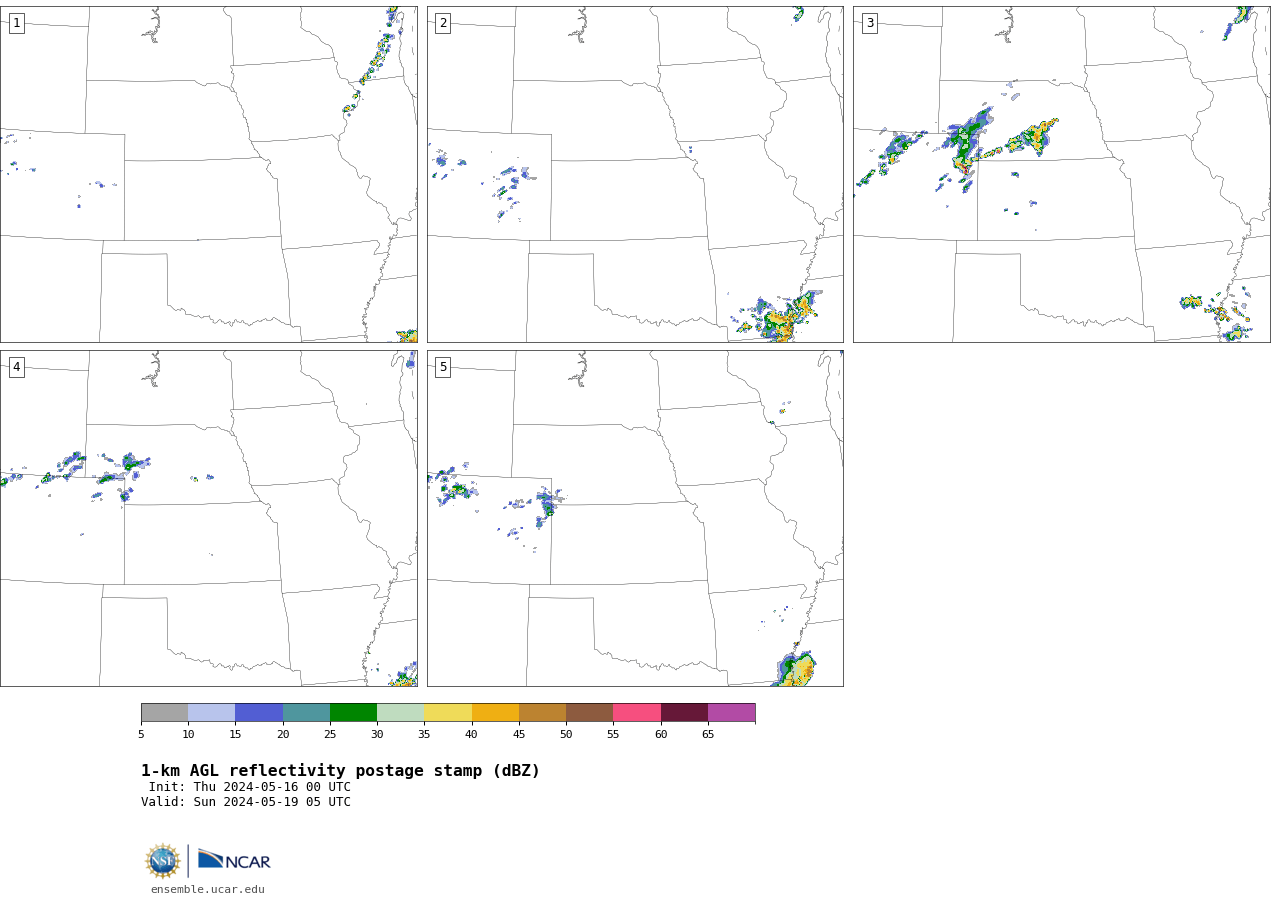Click the yellow 35-40 dBZ swatch
The image size is (1280, 901).
[448, 713]
